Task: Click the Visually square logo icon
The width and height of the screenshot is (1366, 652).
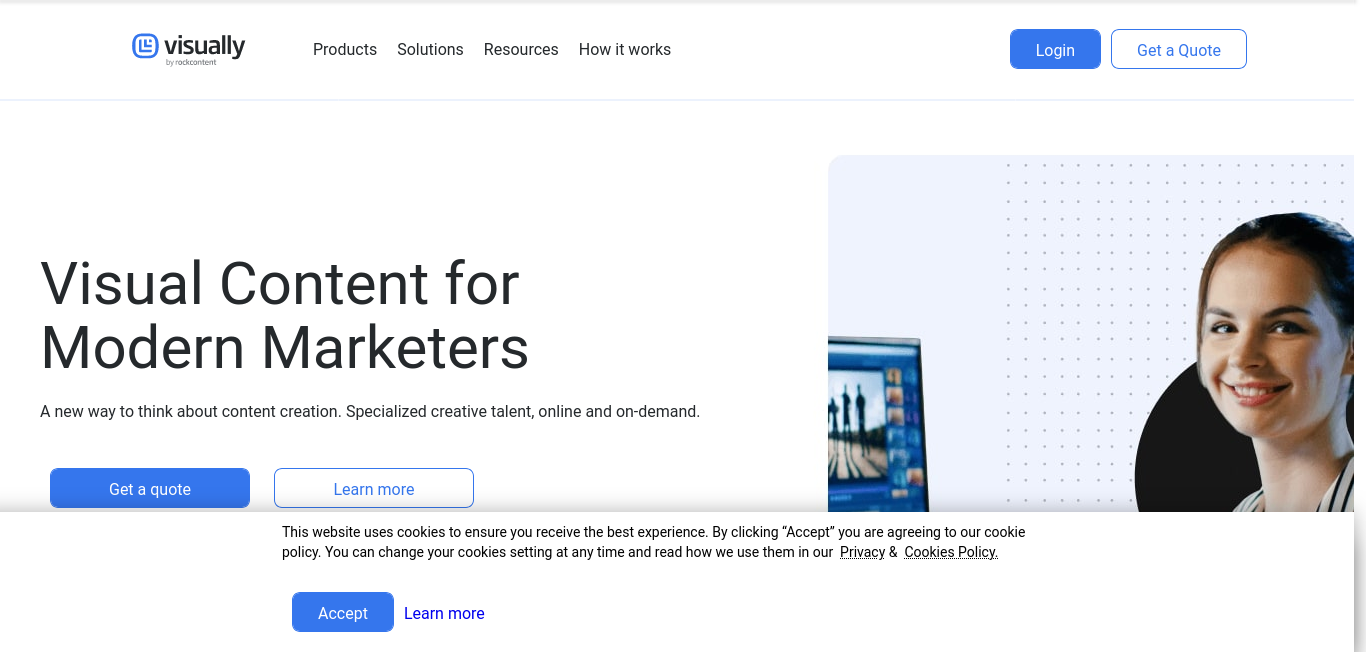Action: click(145, 46)
